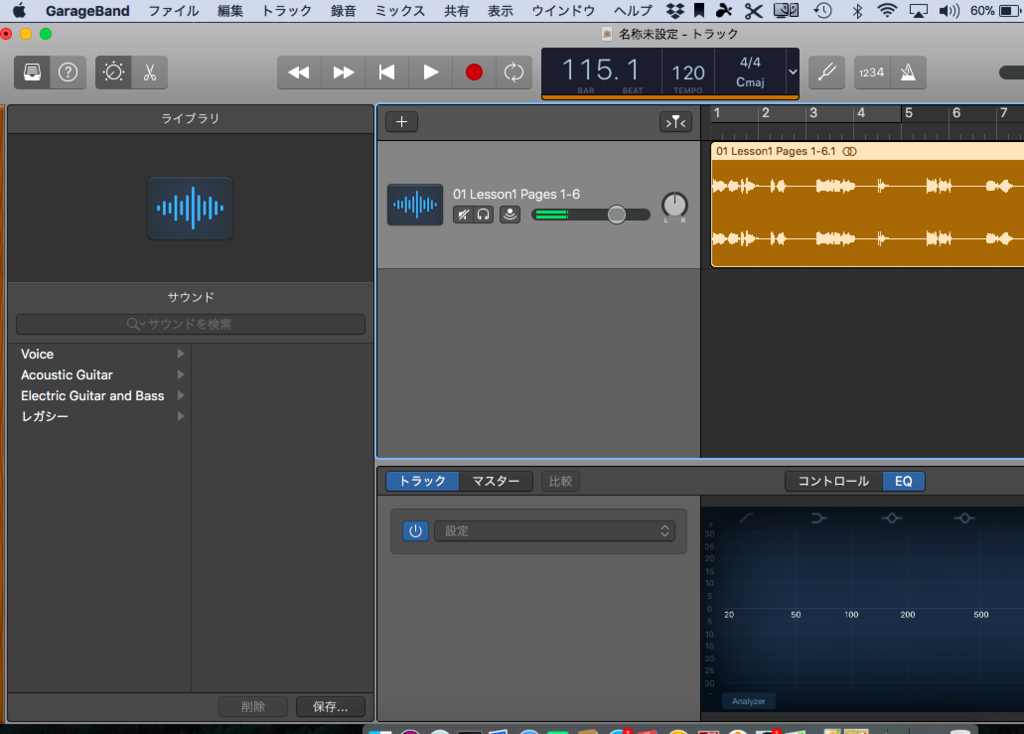Click the track volume slider knob
This screenshot has height=734, width=1024.
[616, 214]
